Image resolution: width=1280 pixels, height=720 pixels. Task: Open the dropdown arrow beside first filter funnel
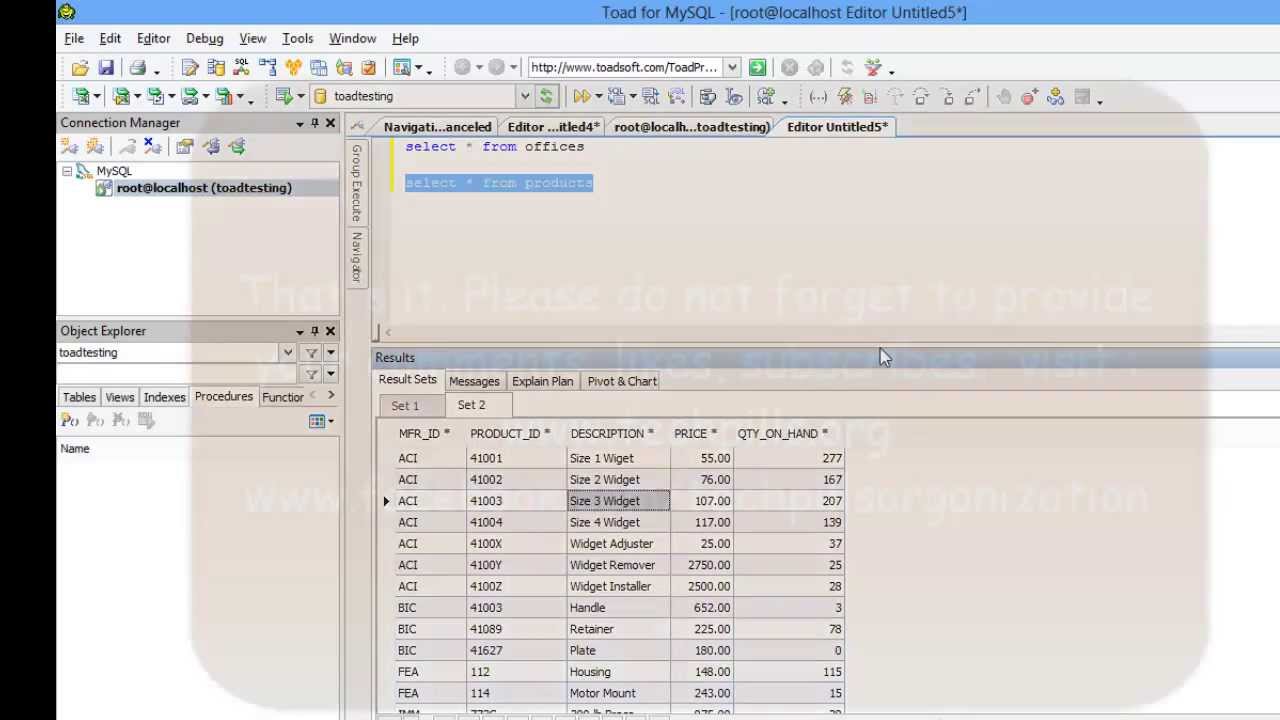click(331, 353)
